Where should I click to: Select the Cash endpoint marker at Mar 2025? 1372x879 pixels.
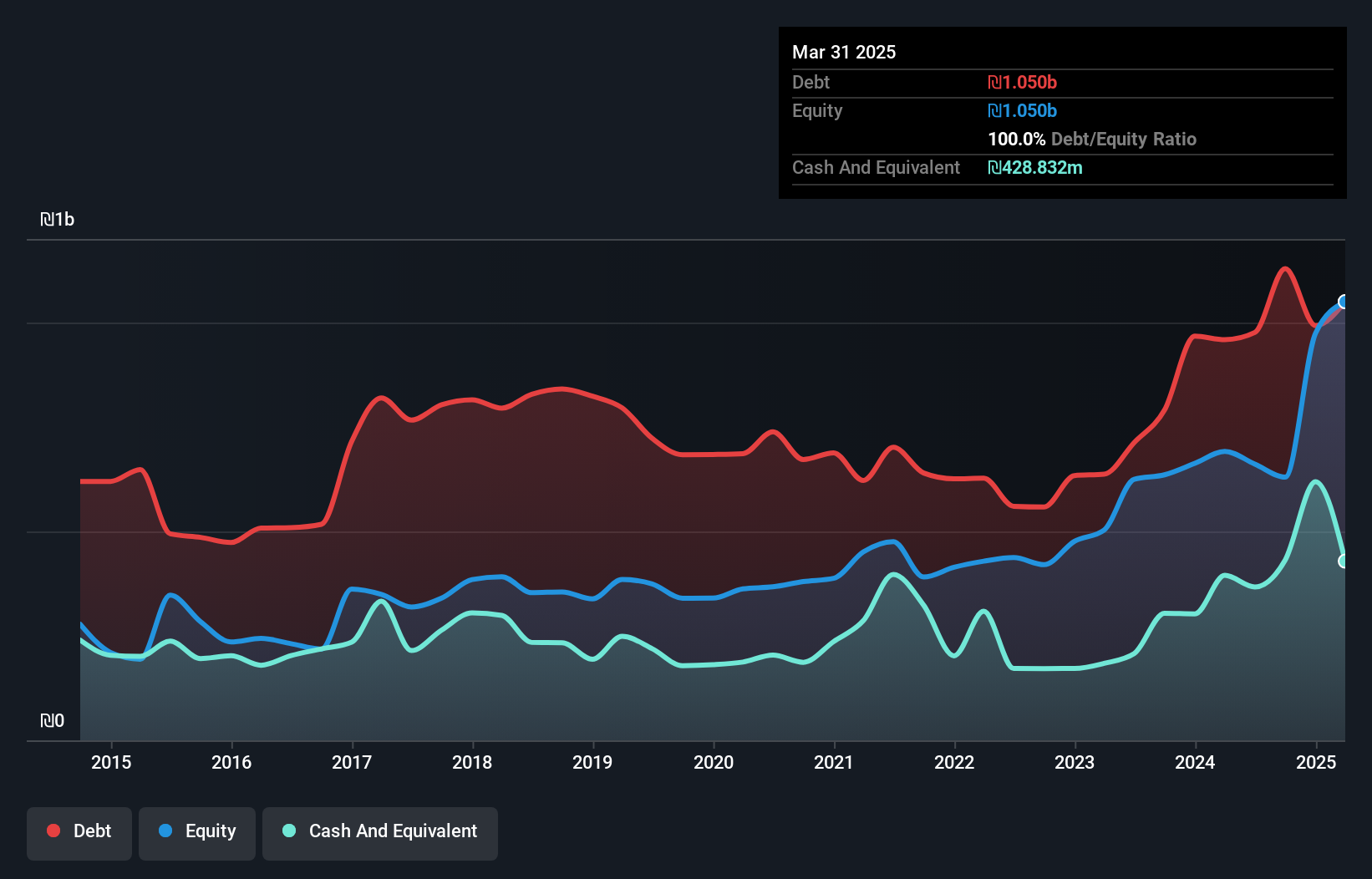[x=1344, y=561]
